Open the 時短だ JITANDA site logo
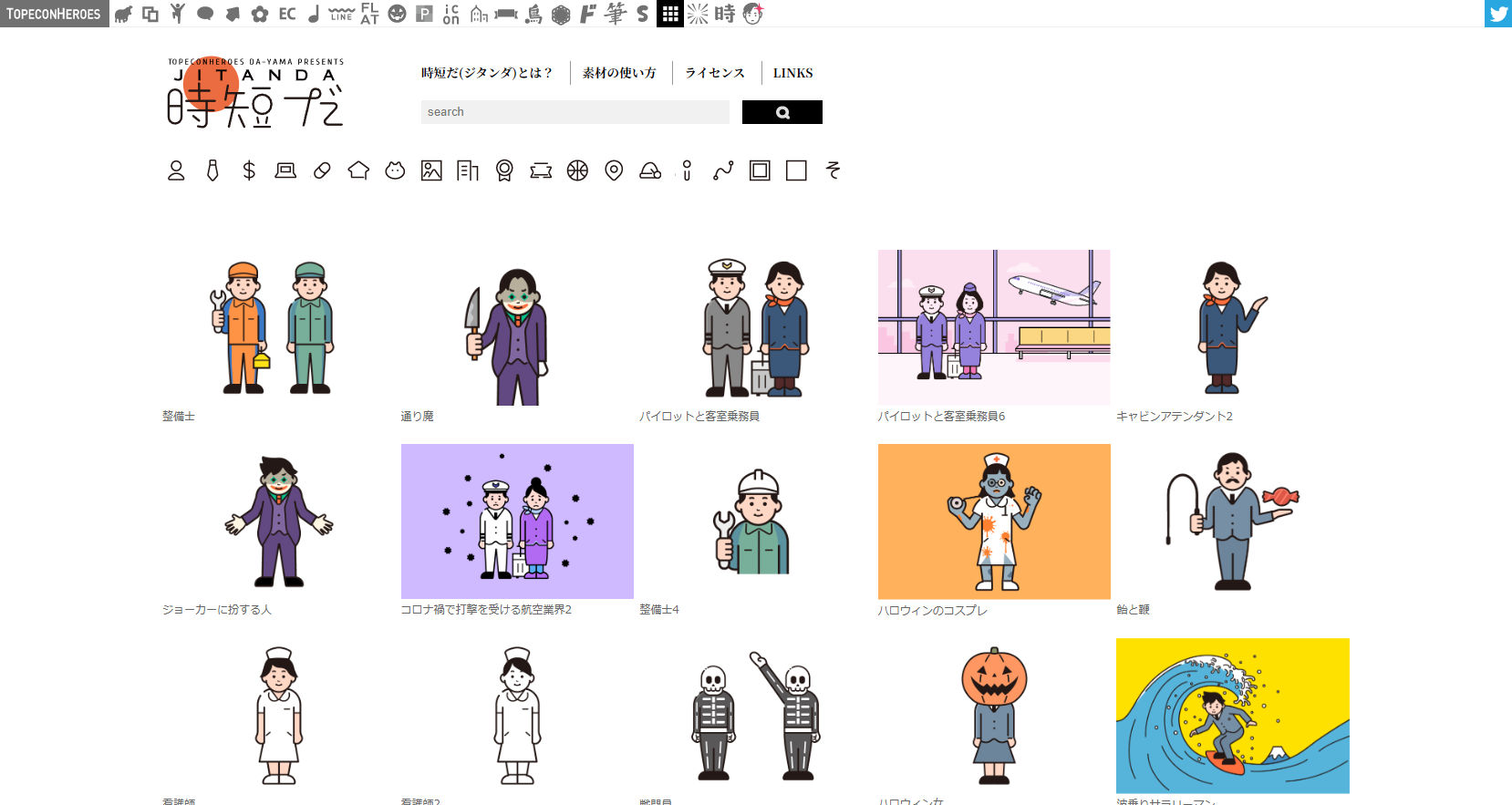This screenshot has width=1512, height=805. click(x=255, y=92)
